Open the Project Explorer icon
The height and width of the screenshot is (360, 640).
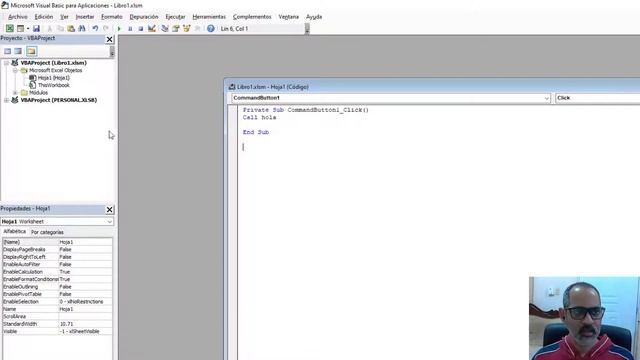tap(165, 29)
